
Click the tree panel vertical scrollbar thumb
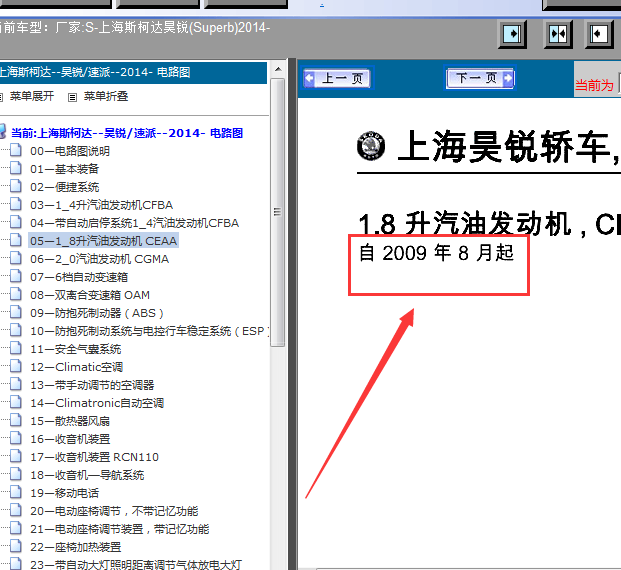click(x=278, y=212)
